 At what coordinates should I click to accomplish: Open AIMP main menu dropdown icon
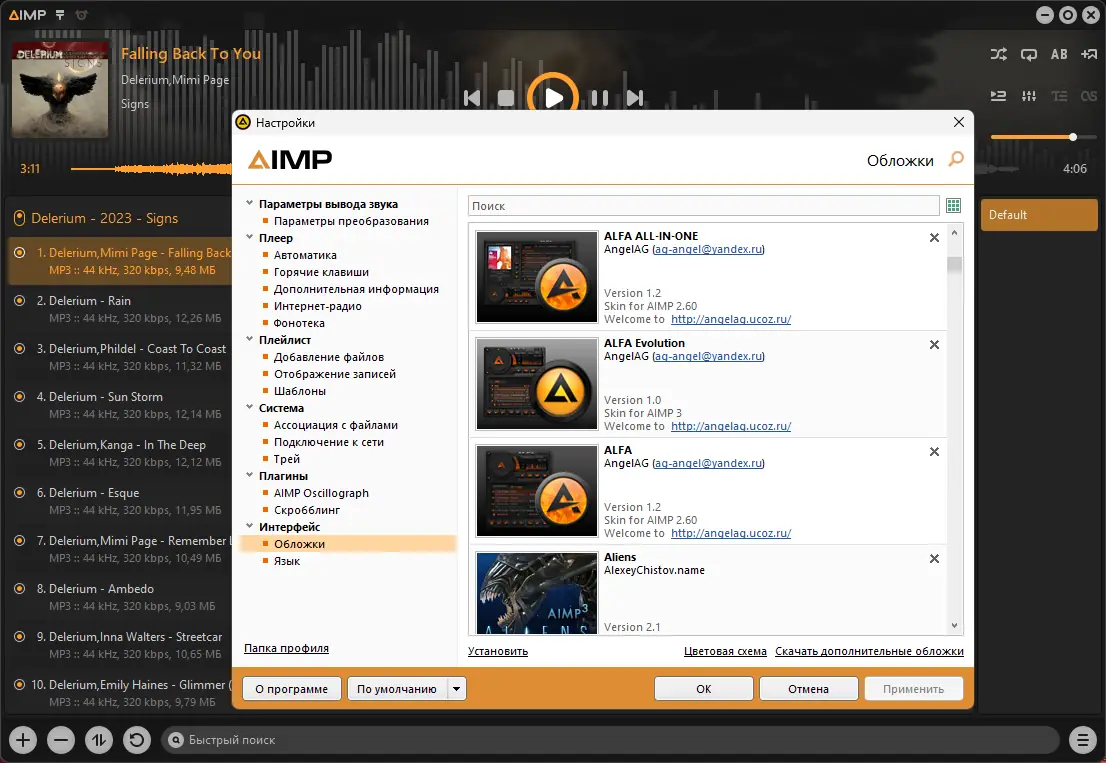[x=60, y=15]
